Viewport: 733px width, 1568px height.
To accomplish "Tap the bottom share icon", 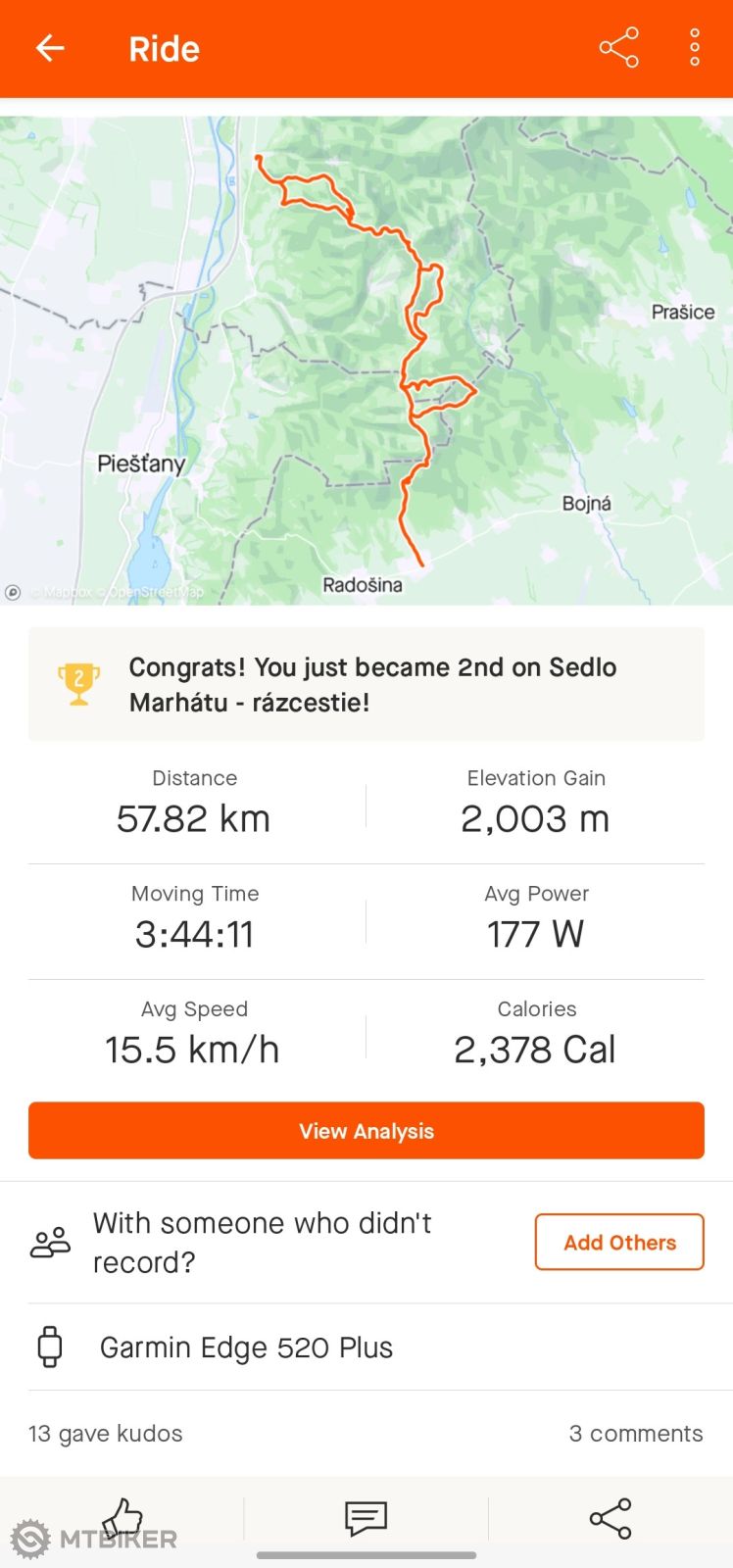I will click(x=610, y=1518).
